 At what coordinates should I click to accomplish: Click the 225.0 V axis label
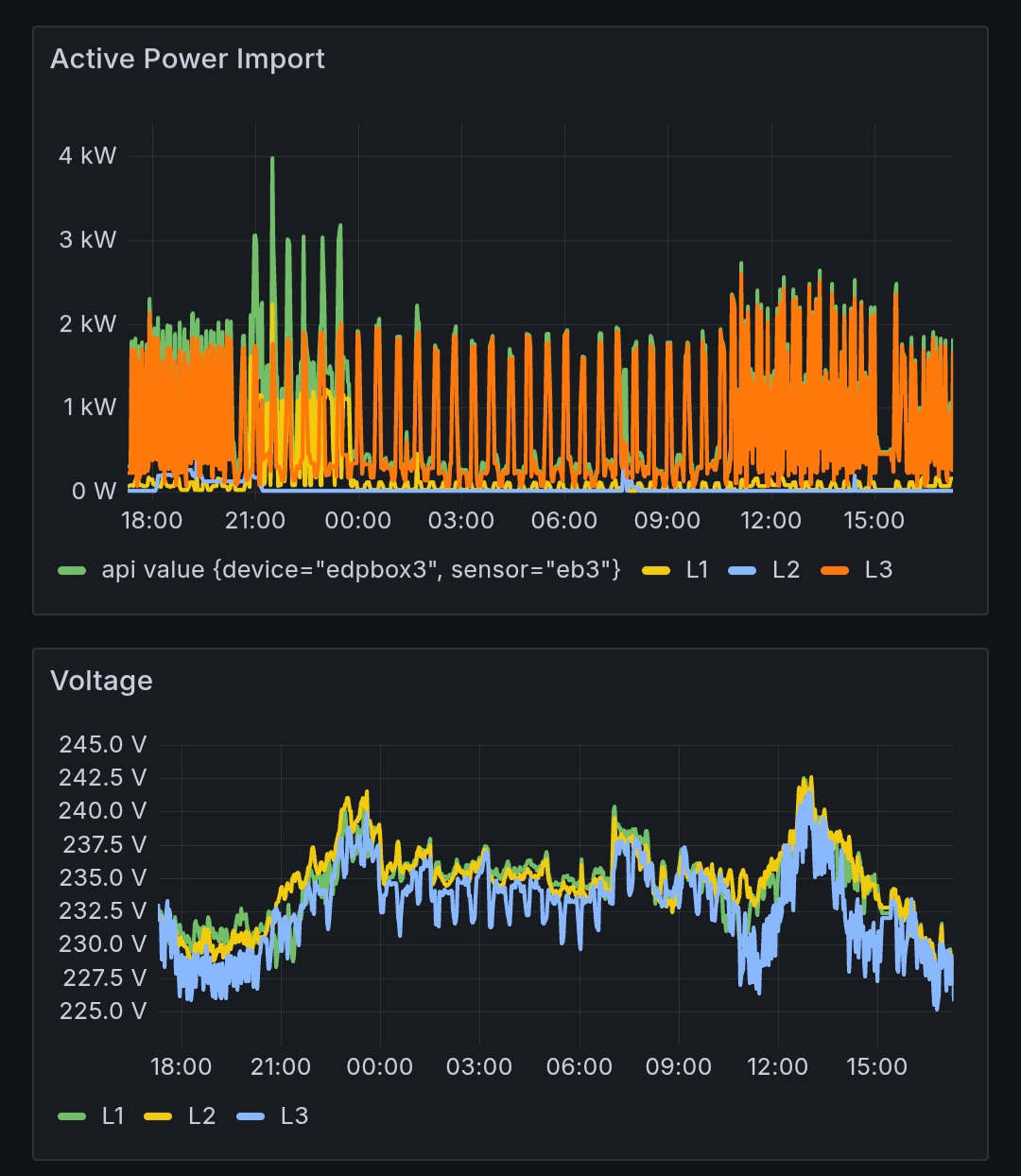[103, 1012]
